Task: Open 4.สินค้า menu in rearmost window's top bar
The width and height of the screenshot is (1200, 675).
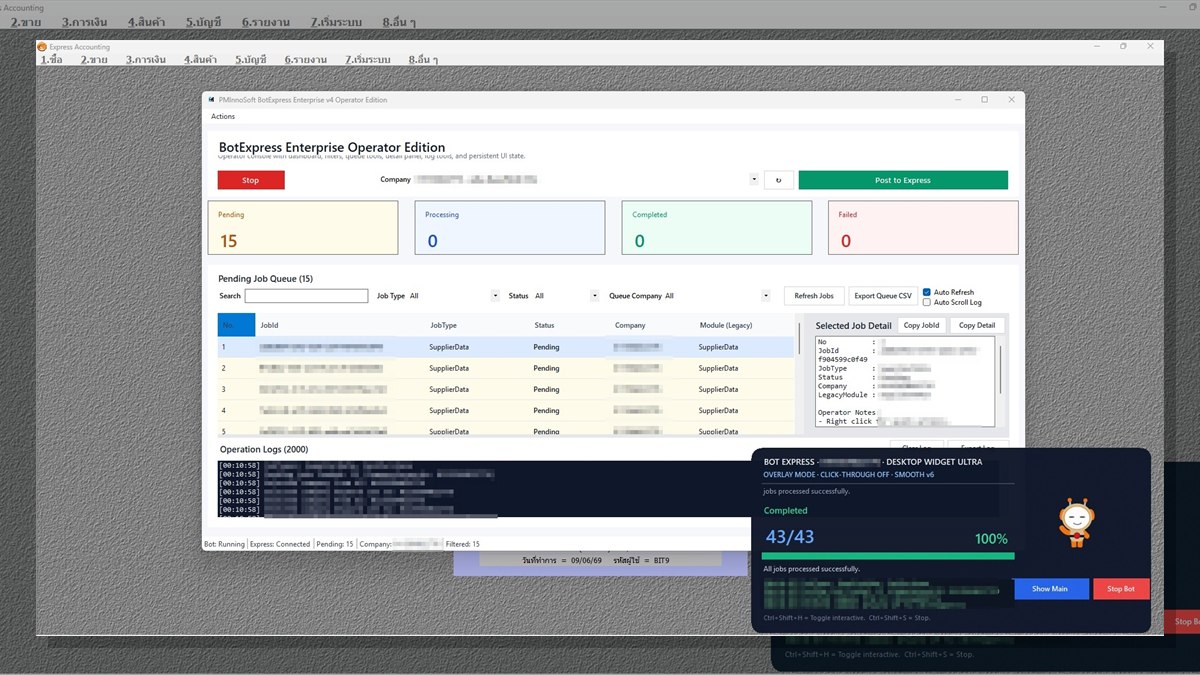Action: pyautogui.click(x=146, y=21)
